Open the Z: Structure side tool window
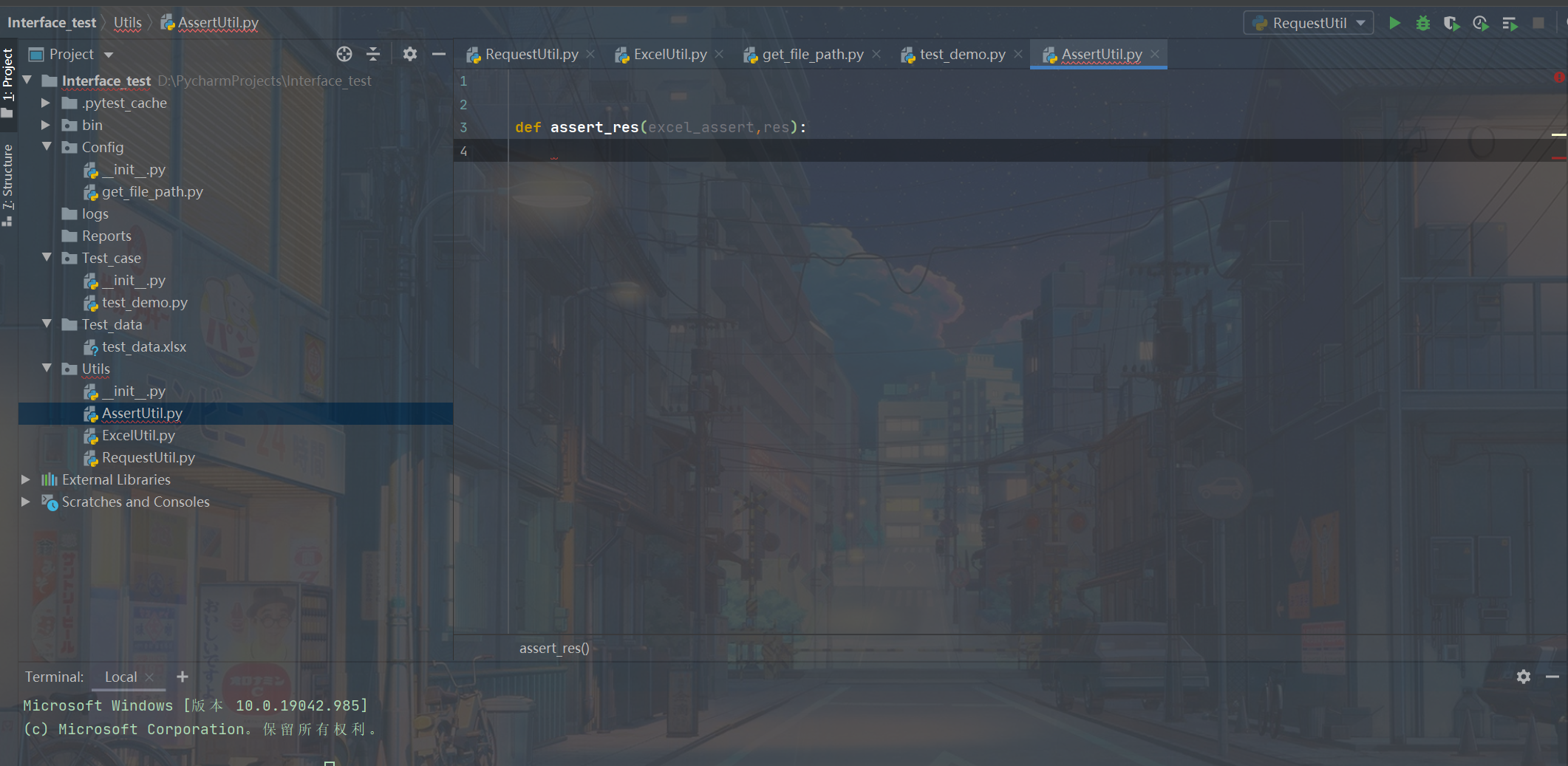This screenshot has width=1568, height=766. tap(8, 185)
